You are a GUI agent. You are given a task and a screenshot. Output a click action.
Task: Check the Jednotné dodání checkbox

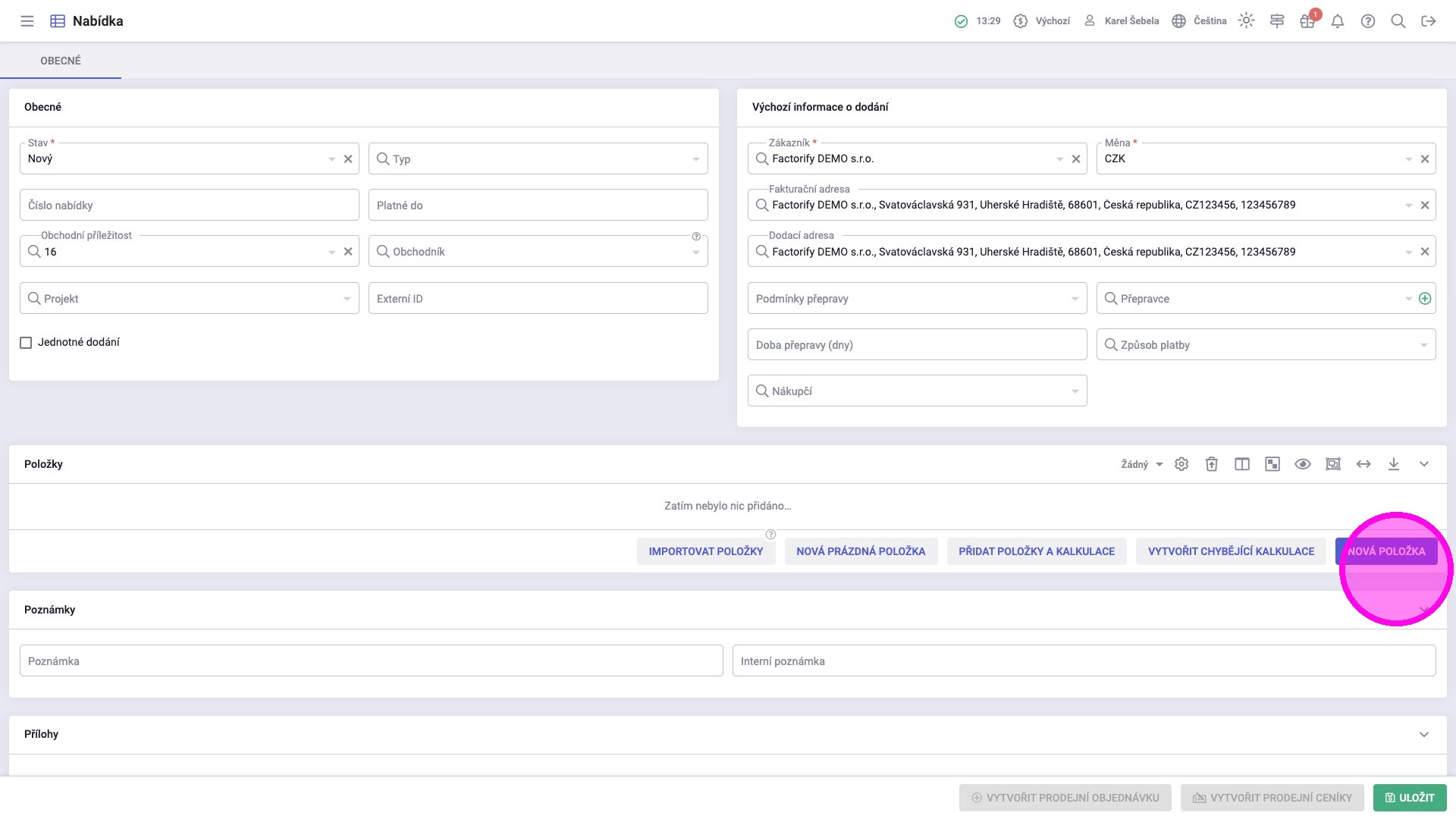coord(26,343)
